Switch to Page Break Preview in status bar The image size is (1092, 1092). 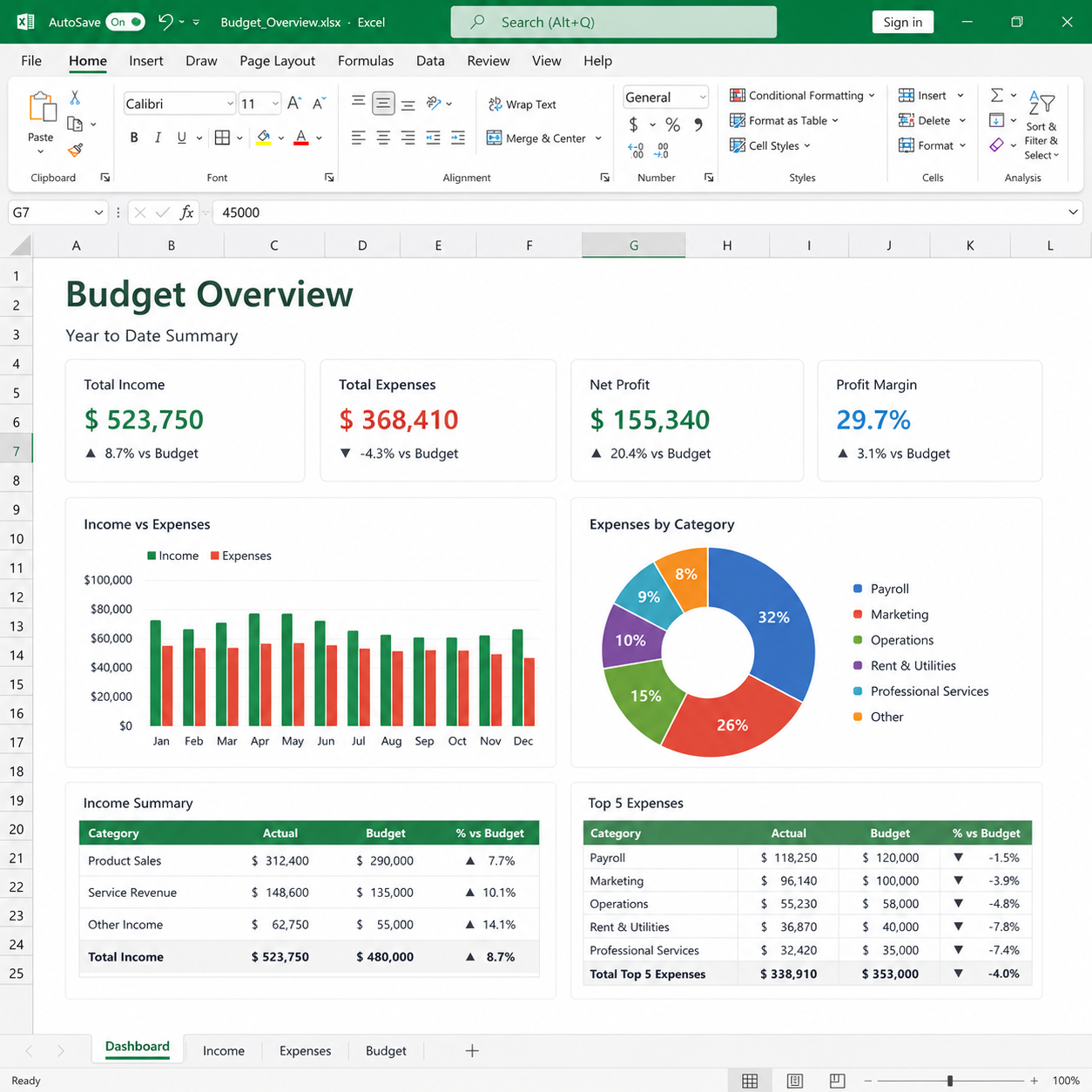(837, 1081)
